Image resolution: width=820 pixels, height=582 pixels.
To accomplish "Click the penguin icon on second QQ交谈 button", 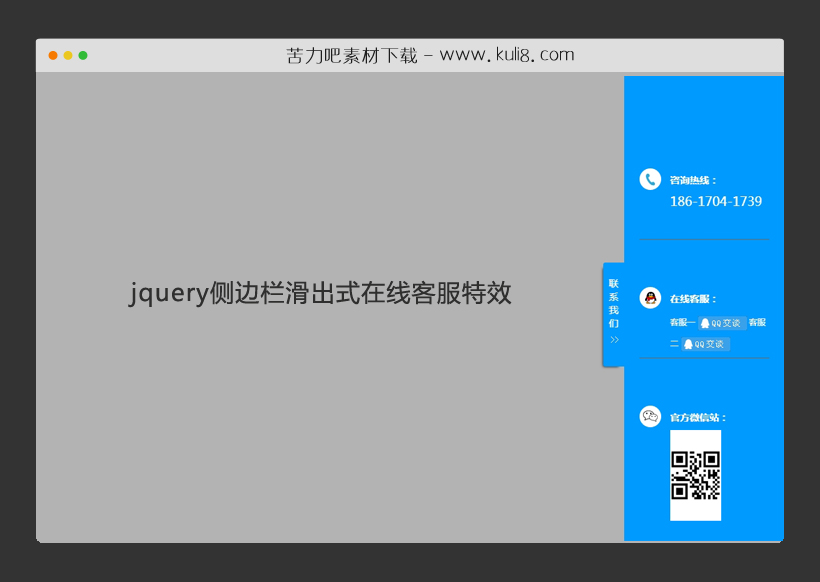I will tap(690, 343).
